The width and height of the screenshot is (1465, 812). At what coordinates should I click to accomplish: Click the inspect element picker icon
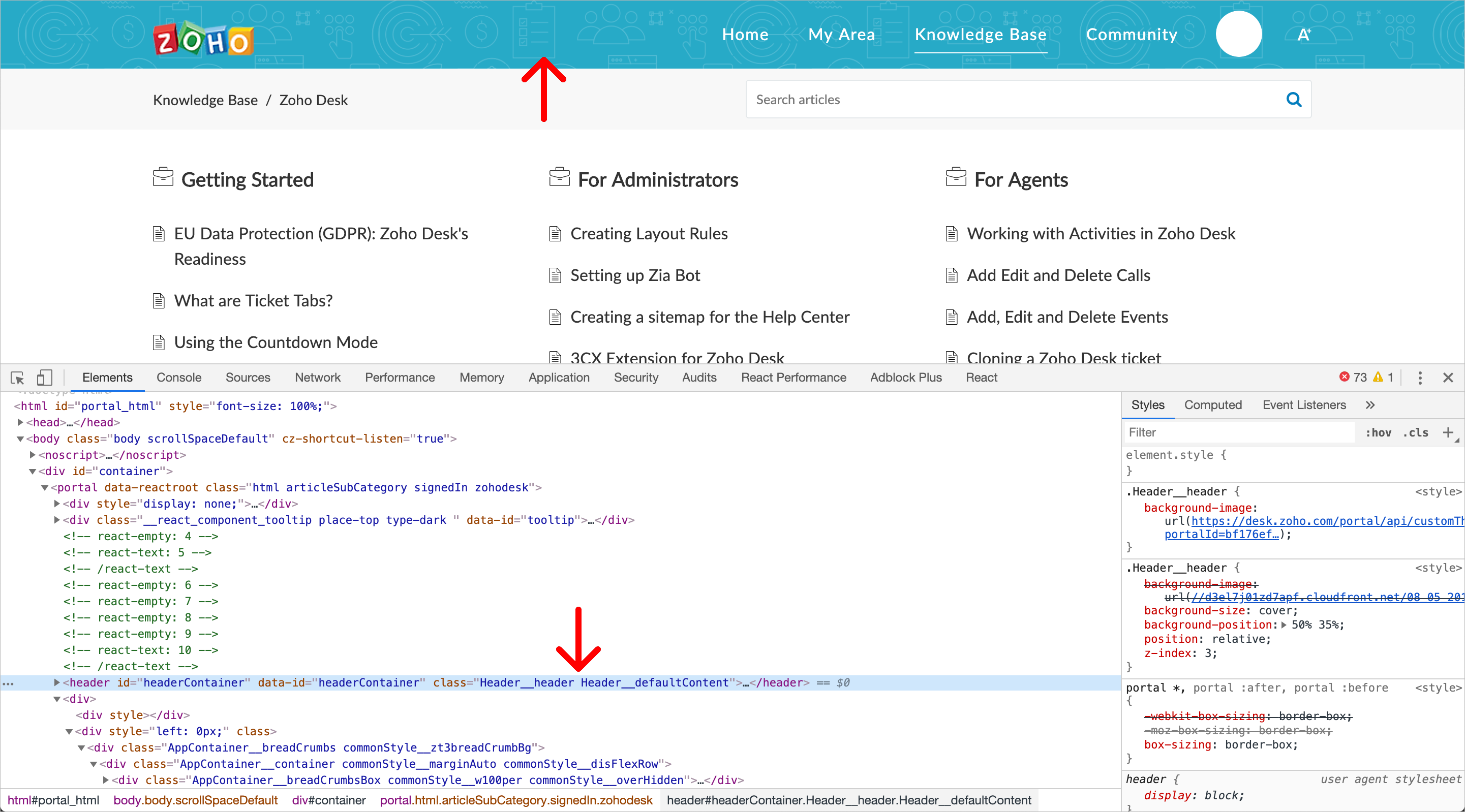(x=17, y=378)
